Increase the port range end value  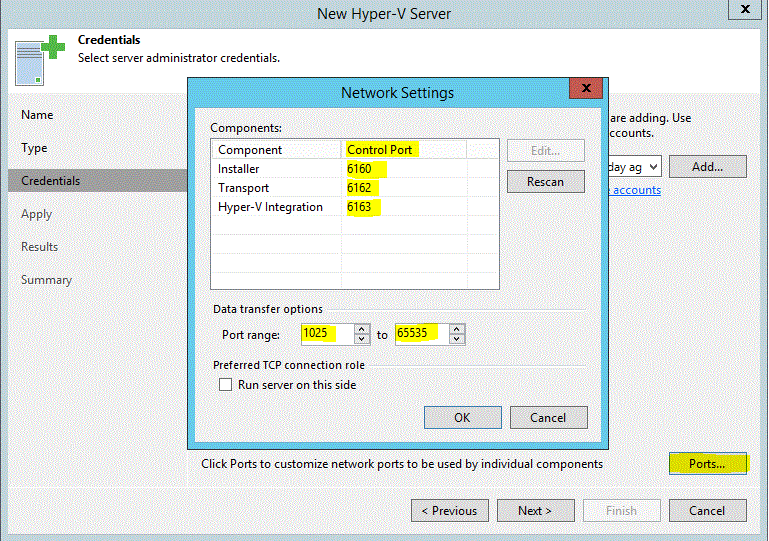click(x=456, y=329)
